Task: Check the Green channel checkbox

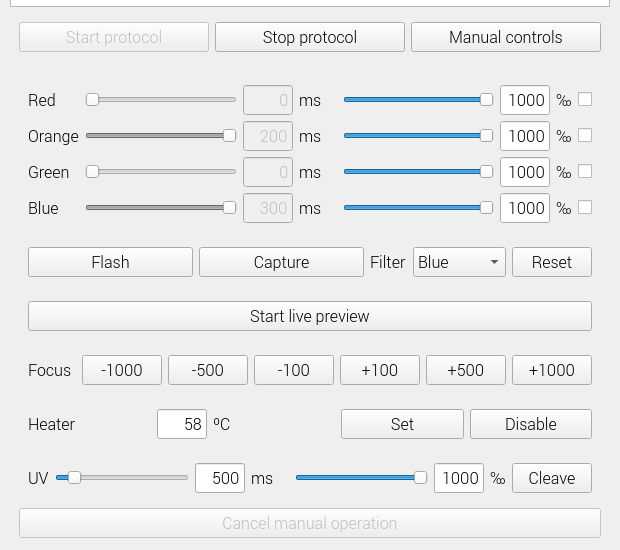Action: click(585, 171)
